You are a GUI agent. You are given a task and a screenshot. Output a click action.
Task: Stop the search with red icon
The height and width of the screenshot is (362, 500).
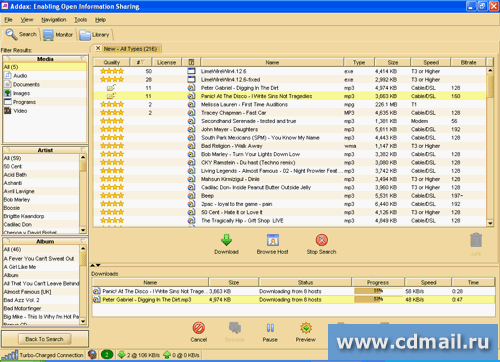tap(321, 240)
